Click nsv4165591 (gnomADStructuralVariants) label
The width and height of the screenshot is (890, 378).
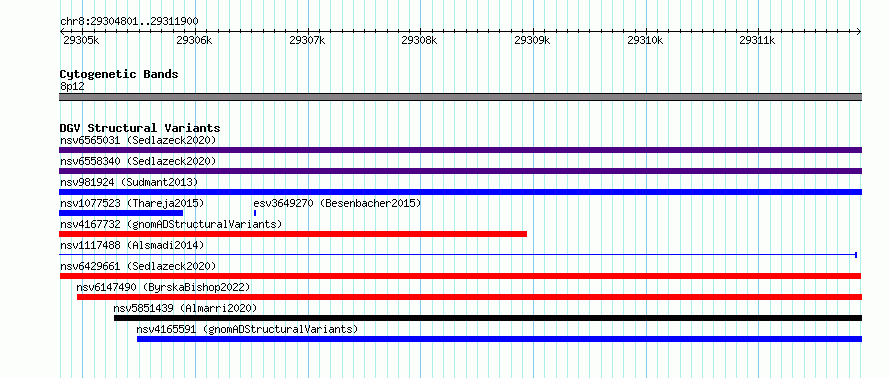click(x=247, y=329)
